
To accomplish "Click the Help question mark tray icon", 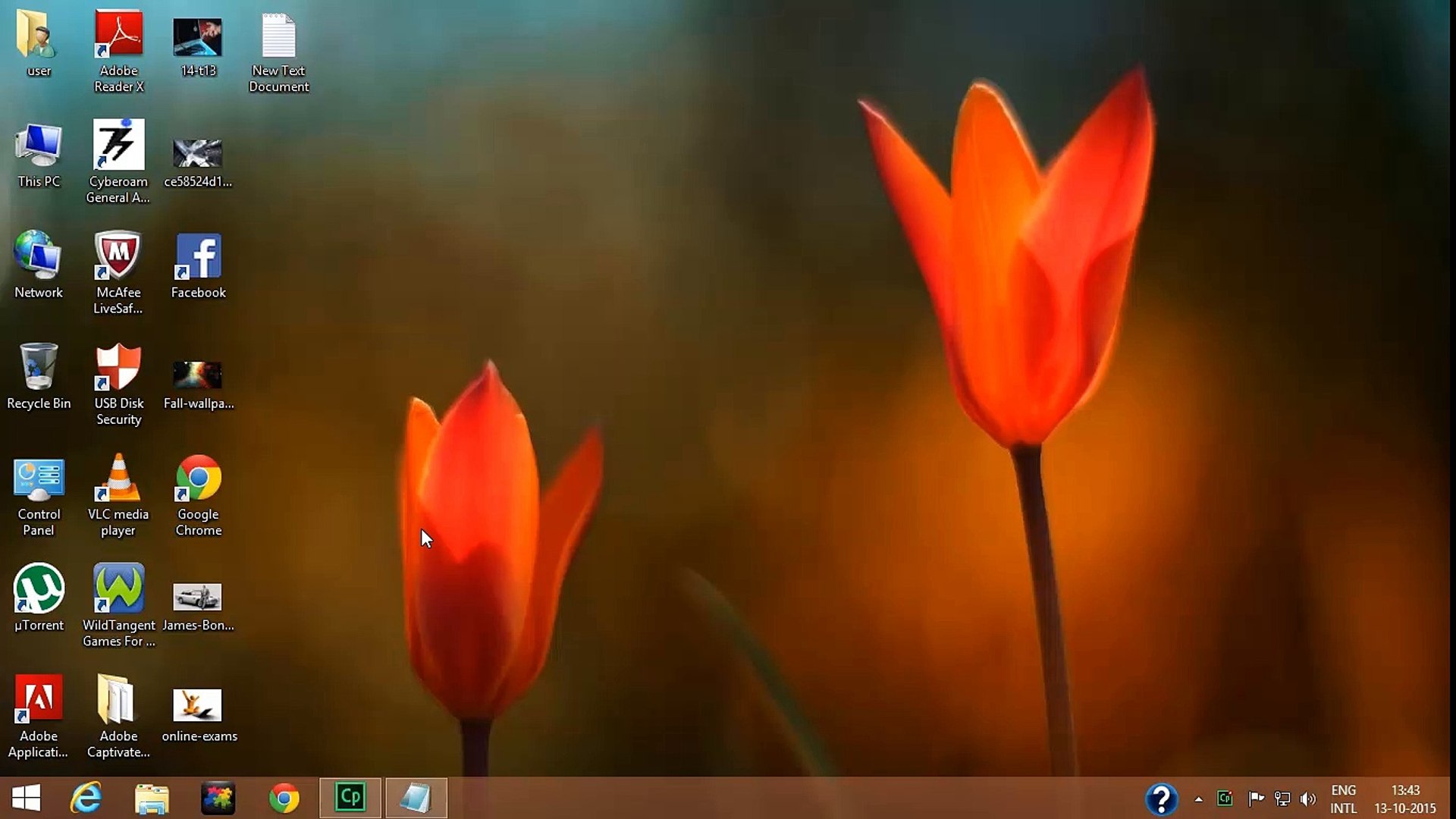I will tap(1161, 798).
